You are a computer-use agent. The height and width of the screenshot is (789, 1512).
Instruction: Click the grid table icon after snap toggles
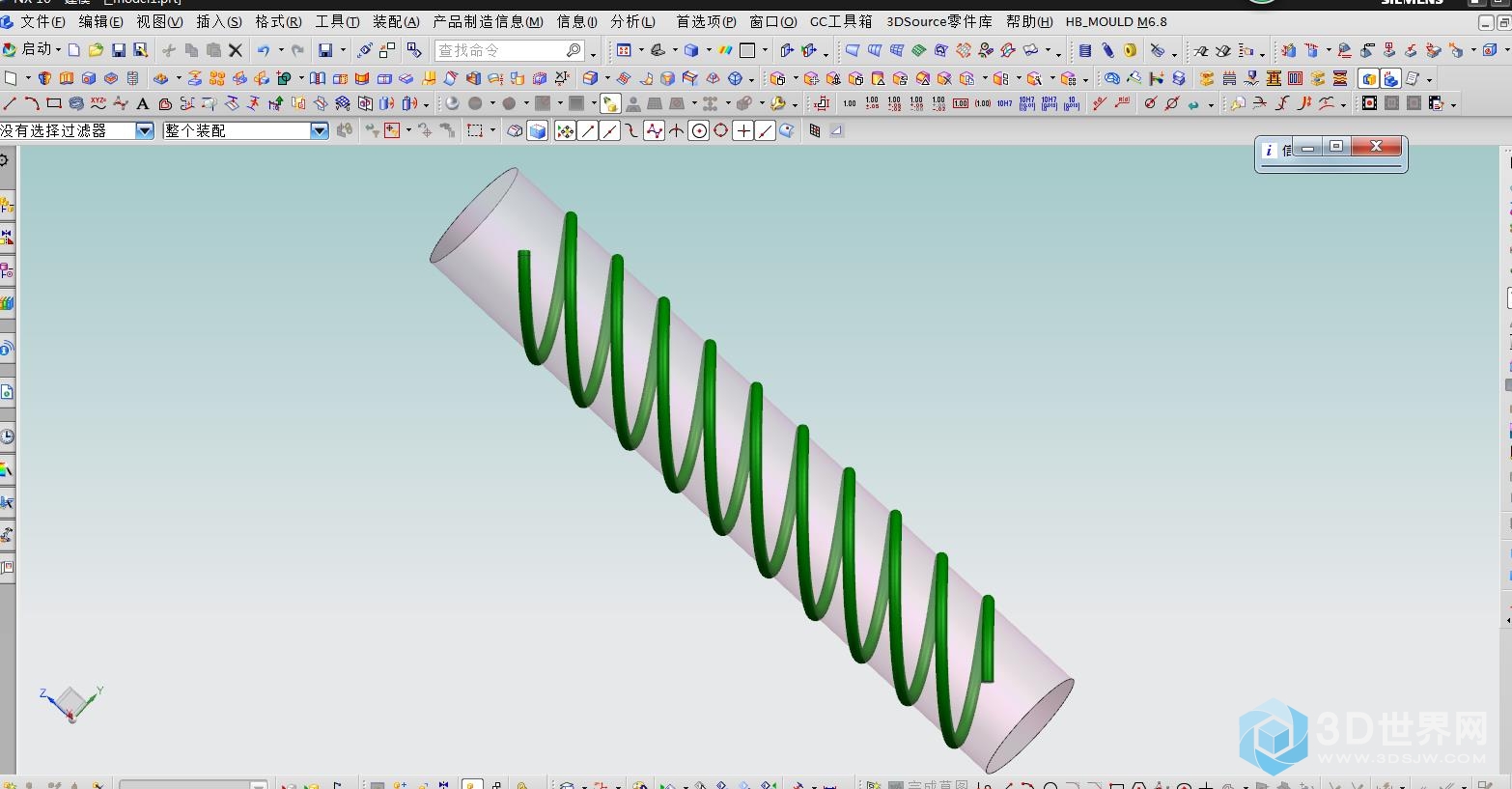[x=815, y=130]
